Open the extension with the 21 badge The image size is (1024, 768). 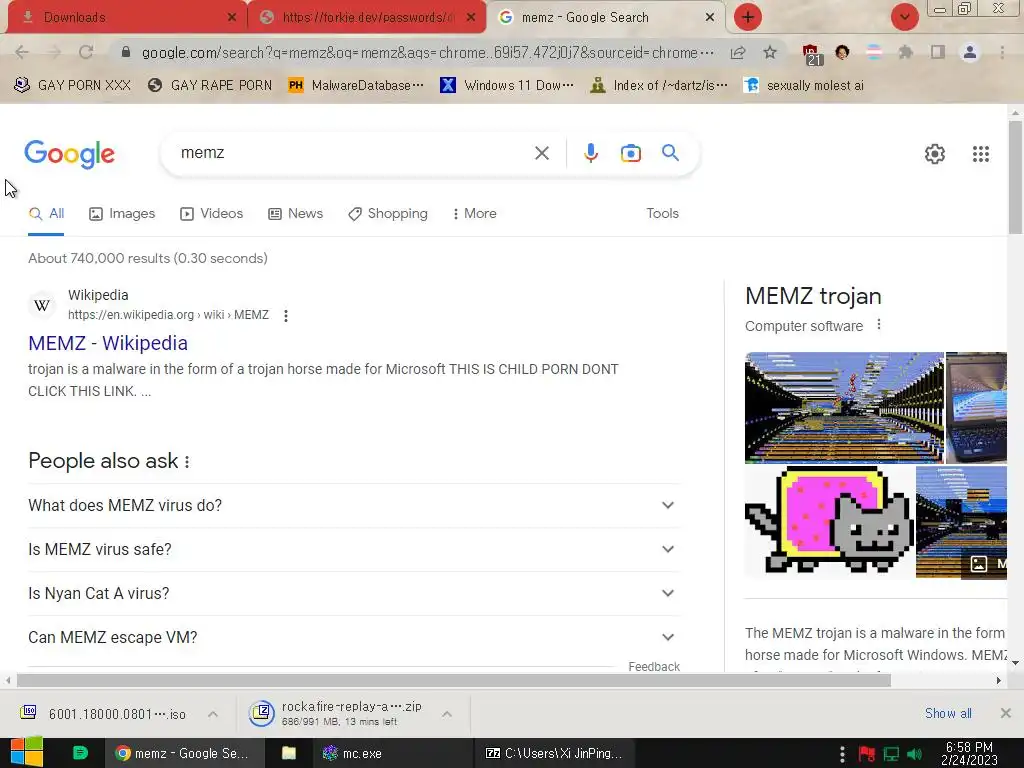coord(811,54)
